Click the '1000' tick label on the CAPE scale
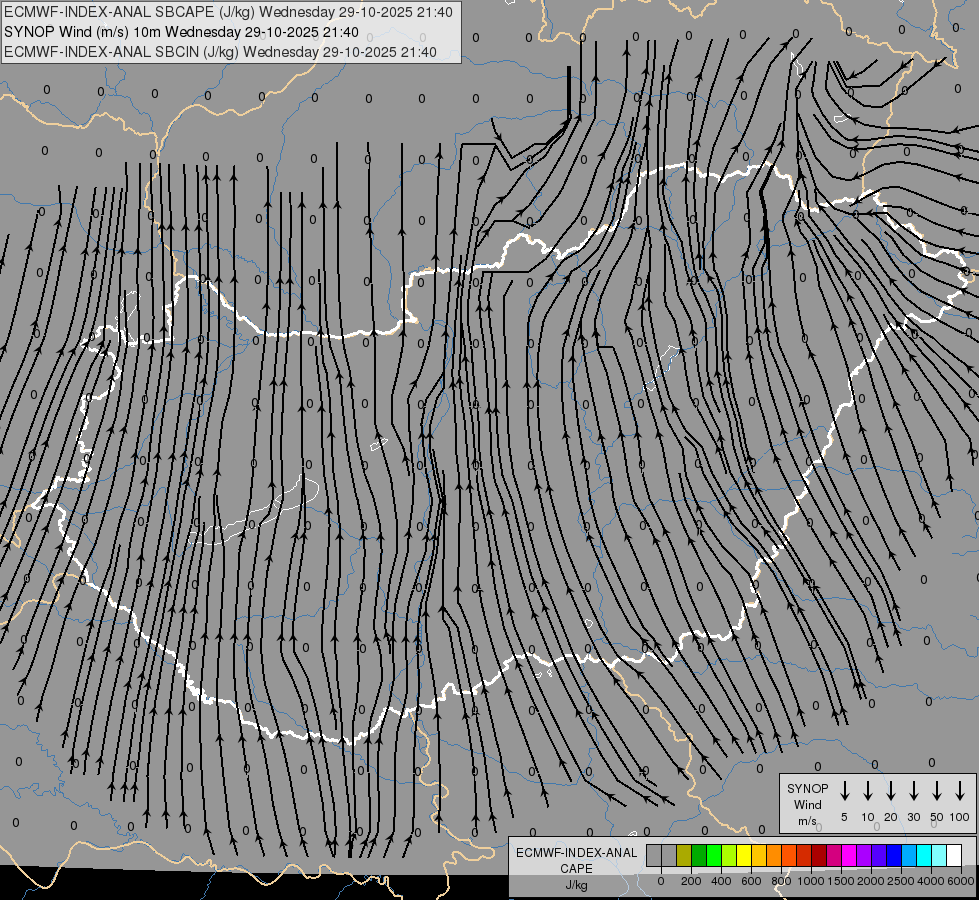Screen dimensions: 979x900 [x=811, y=881]
